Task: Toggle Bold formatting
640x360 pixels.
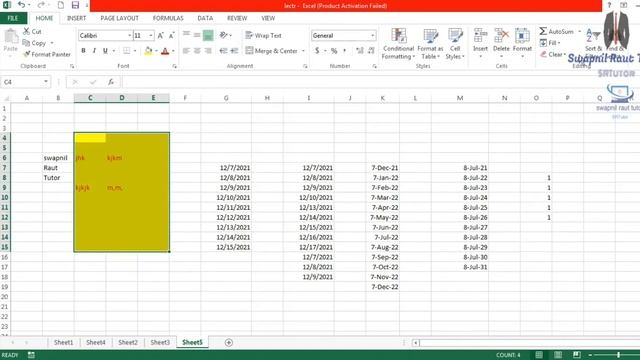Action: tap(83, 51)
